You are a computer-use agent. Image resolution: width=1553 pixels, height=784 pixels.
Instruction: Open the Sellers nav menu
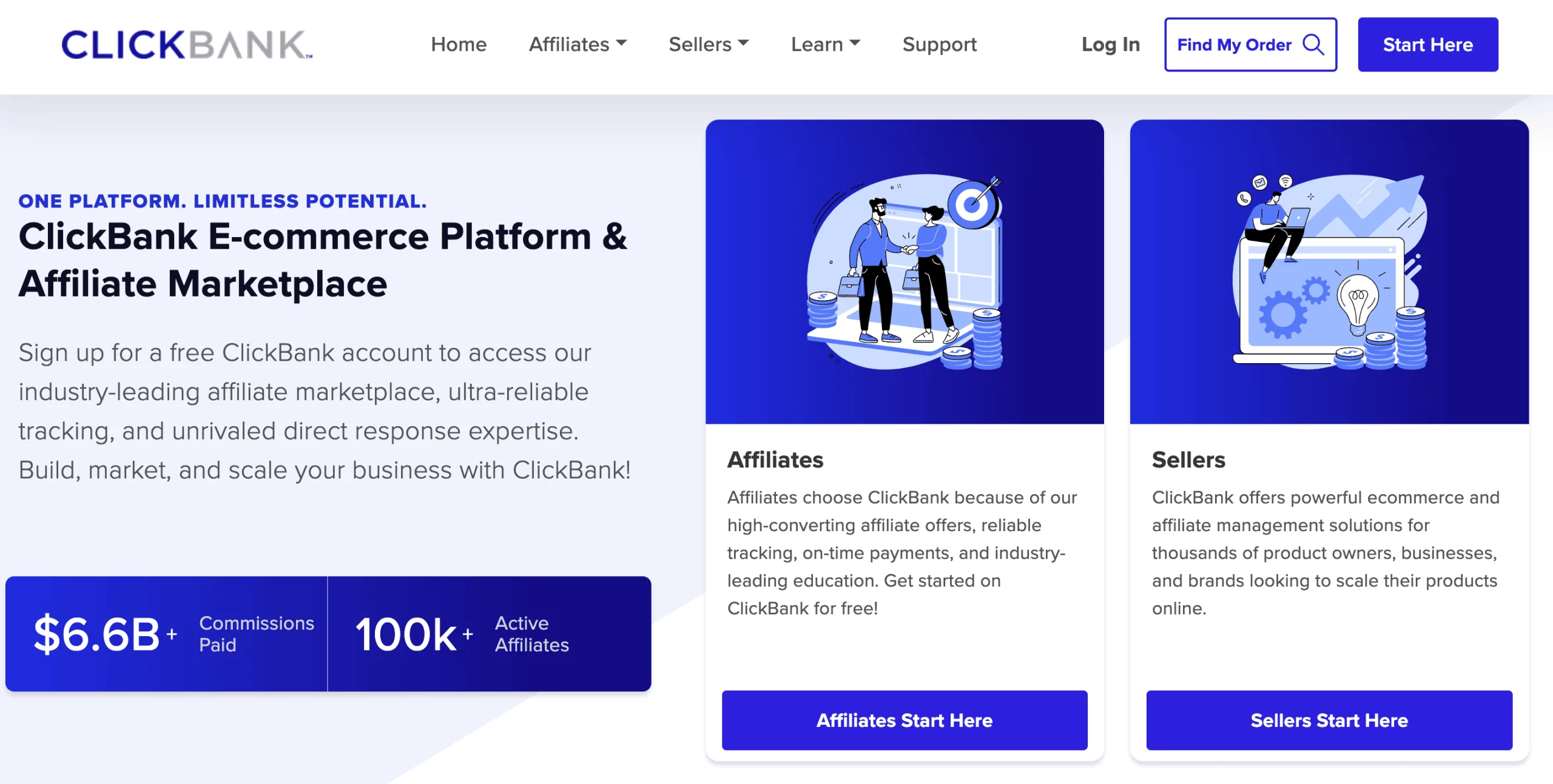(x=709, y=44)
